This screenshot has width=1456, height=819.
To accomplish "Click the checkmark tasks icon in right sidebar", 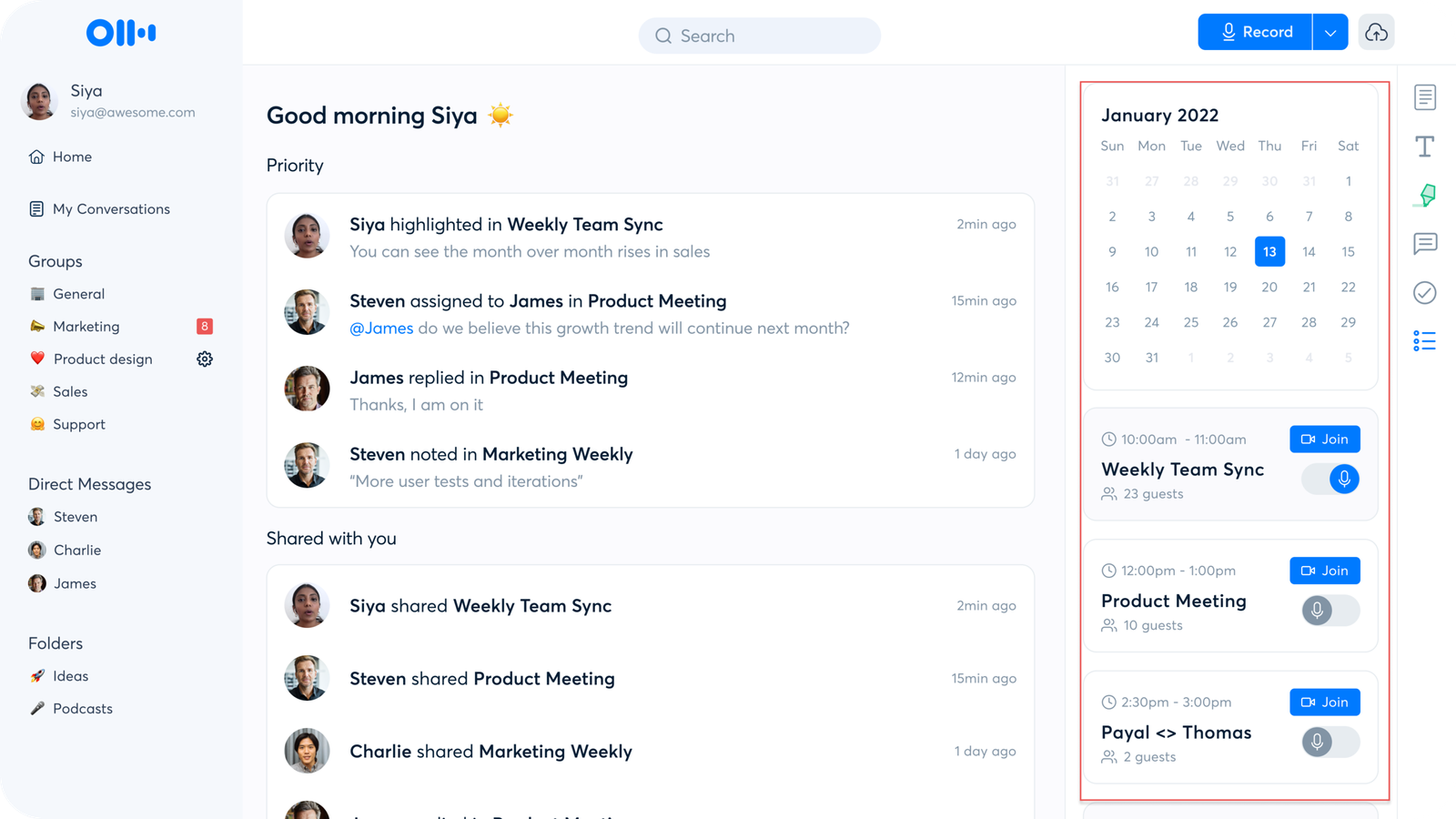I will coord(1424,293).
